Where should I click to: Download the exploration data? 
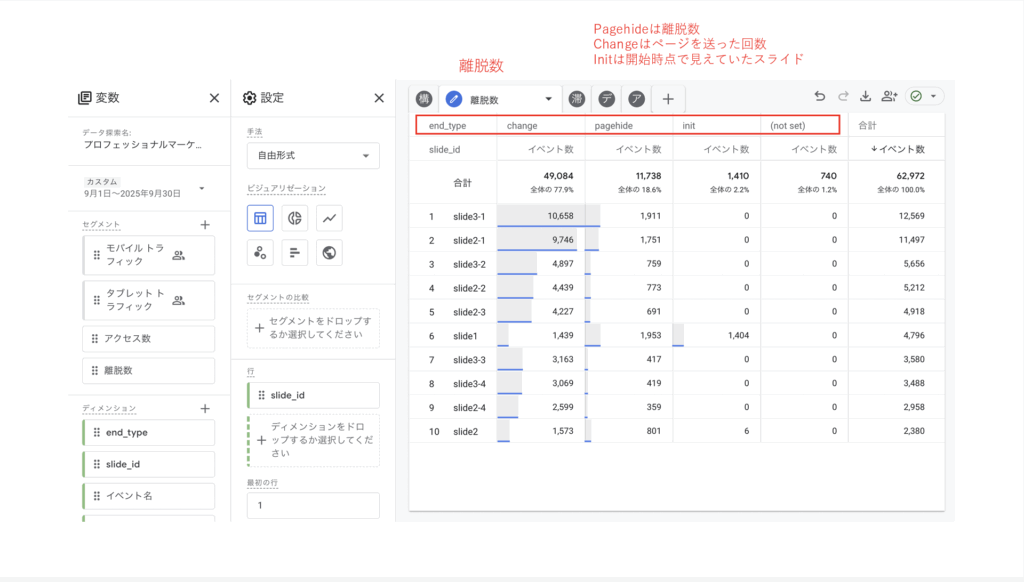866,97
